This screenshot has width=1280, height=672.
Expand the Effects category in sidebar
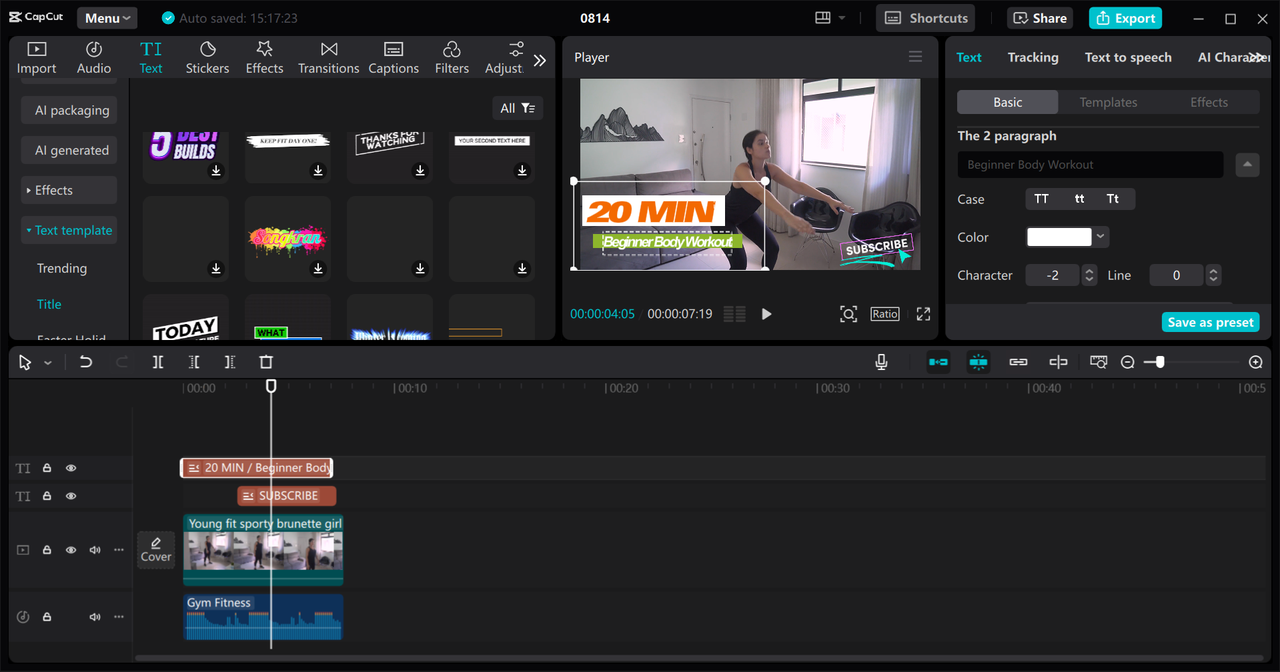point(69,190)
